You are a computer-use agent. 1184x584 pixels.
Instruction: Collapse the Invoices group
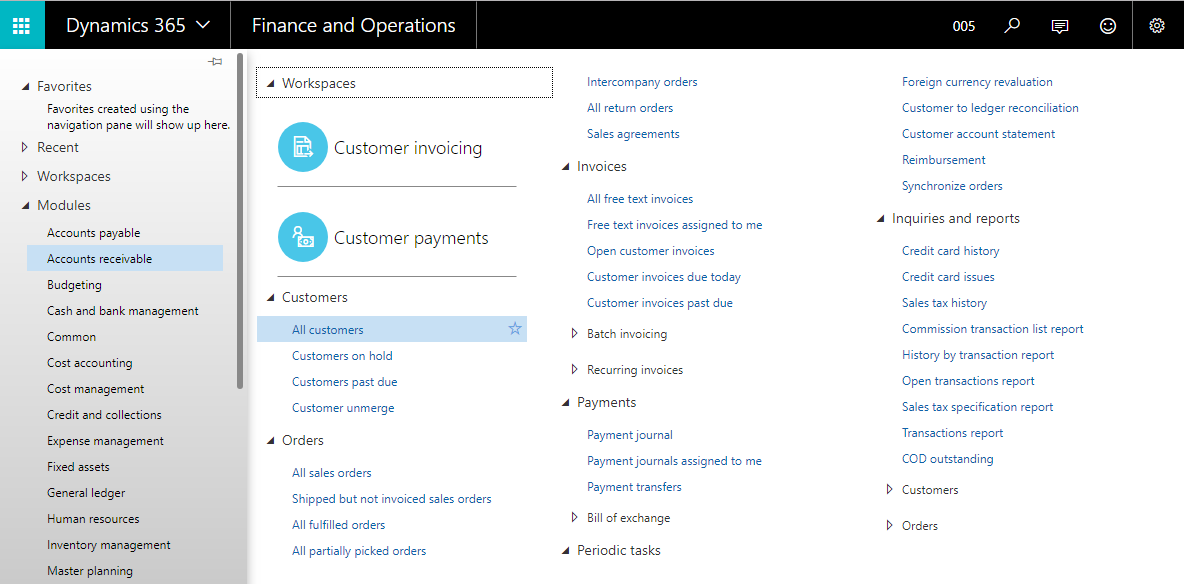click(x=566, y=167)
